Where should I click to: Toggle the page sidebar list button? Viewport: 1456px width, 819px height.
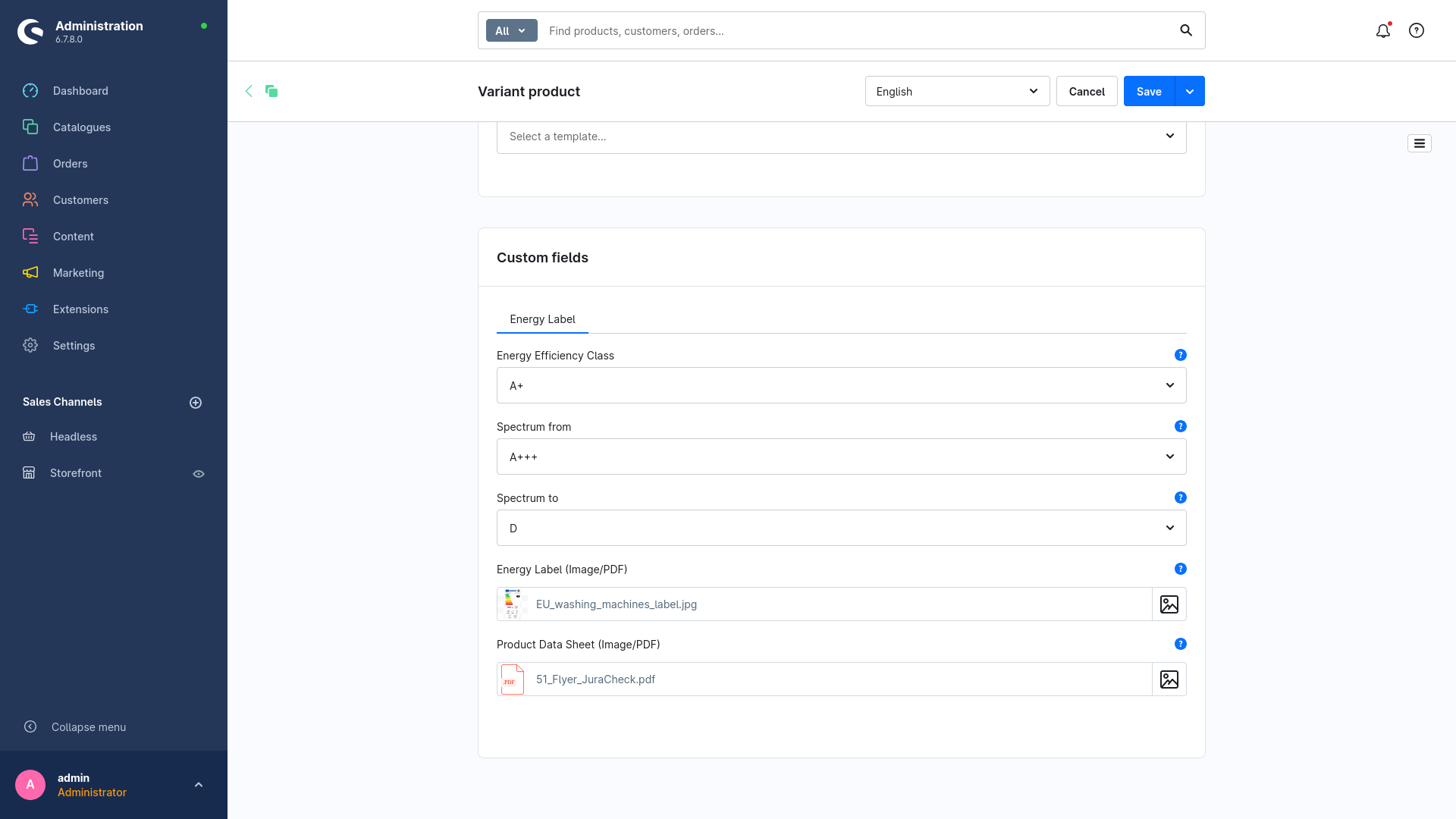1419,143
